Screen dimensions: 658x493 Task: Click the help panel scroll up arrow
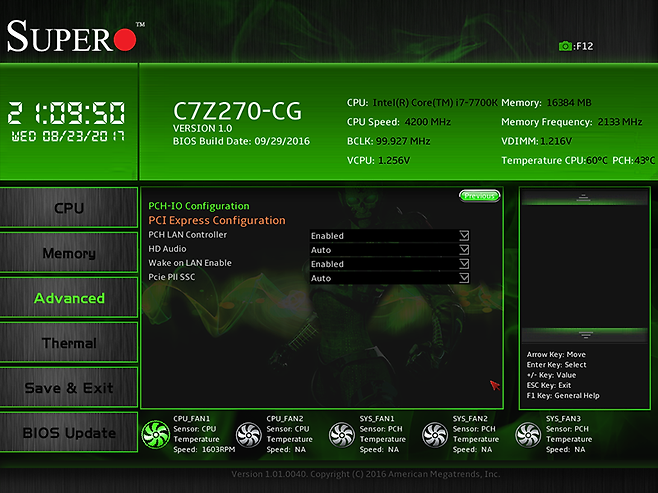(x=584, y=197)
